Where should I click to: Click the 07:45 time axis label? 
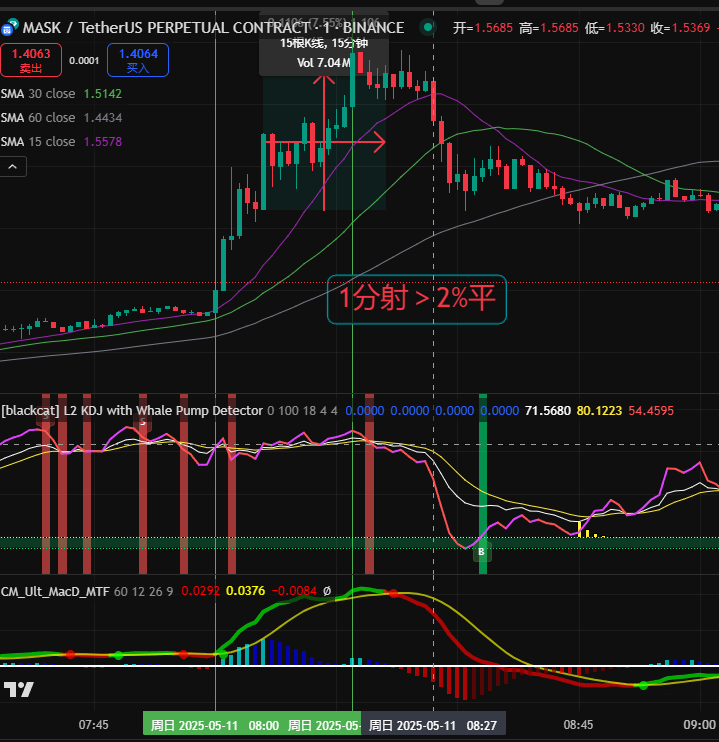pyautogui.click(x=94, y=725)
